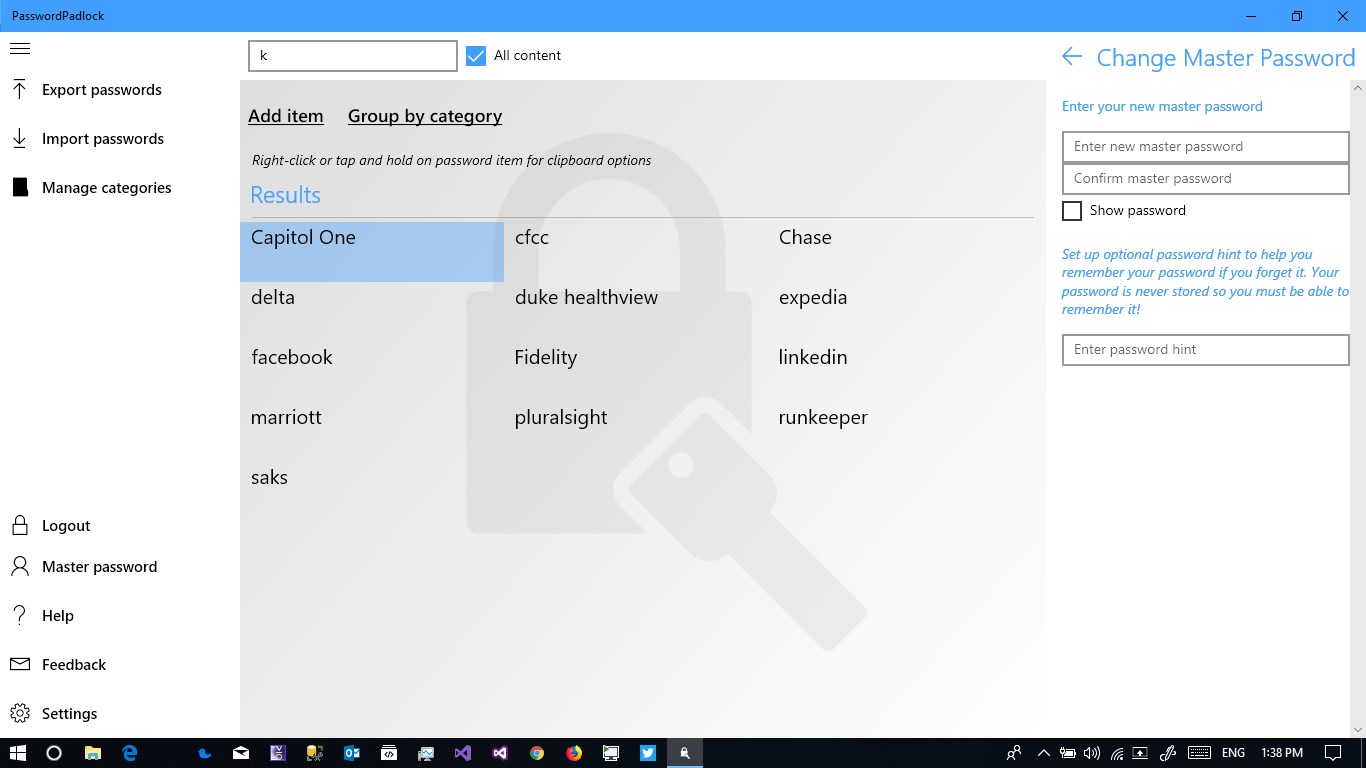Open the ENG language switcher
The width and height of the screenshot is (1366, 768).
[x=1232, y=752]
